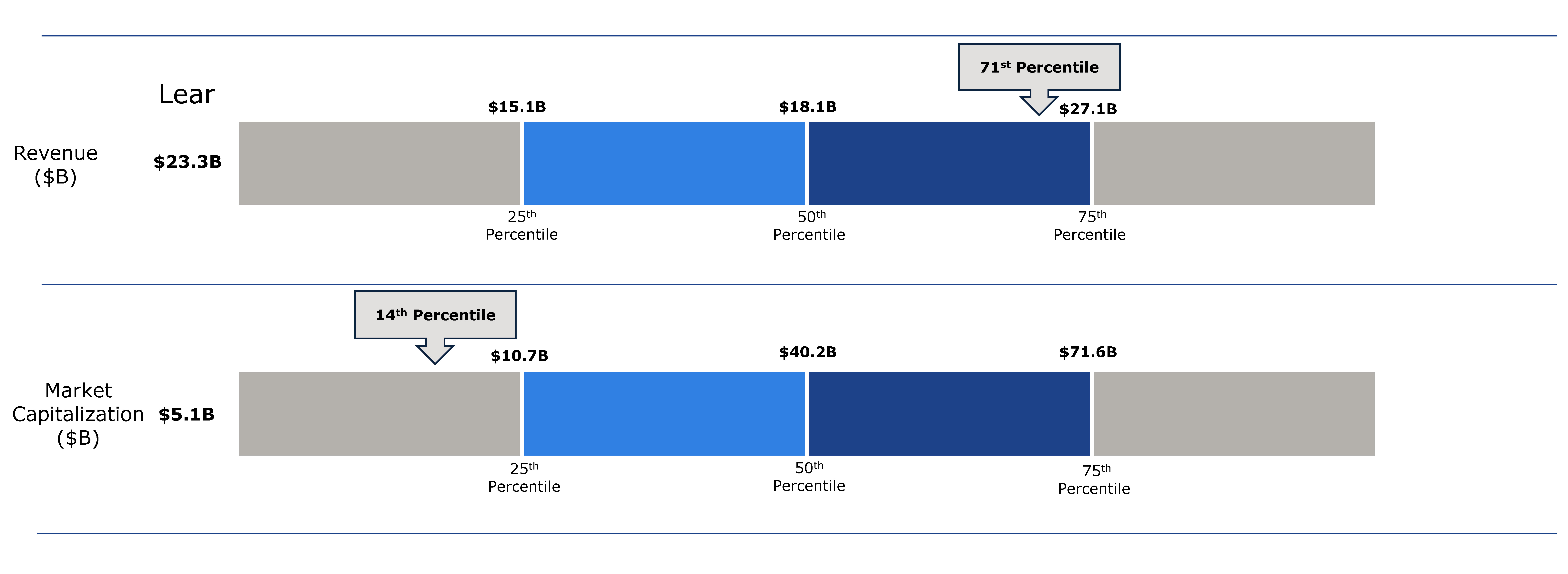Screen dimensions: 1568x574
Task: Click the Market Capitalization ($B) row label
Action: pos(78,414)
